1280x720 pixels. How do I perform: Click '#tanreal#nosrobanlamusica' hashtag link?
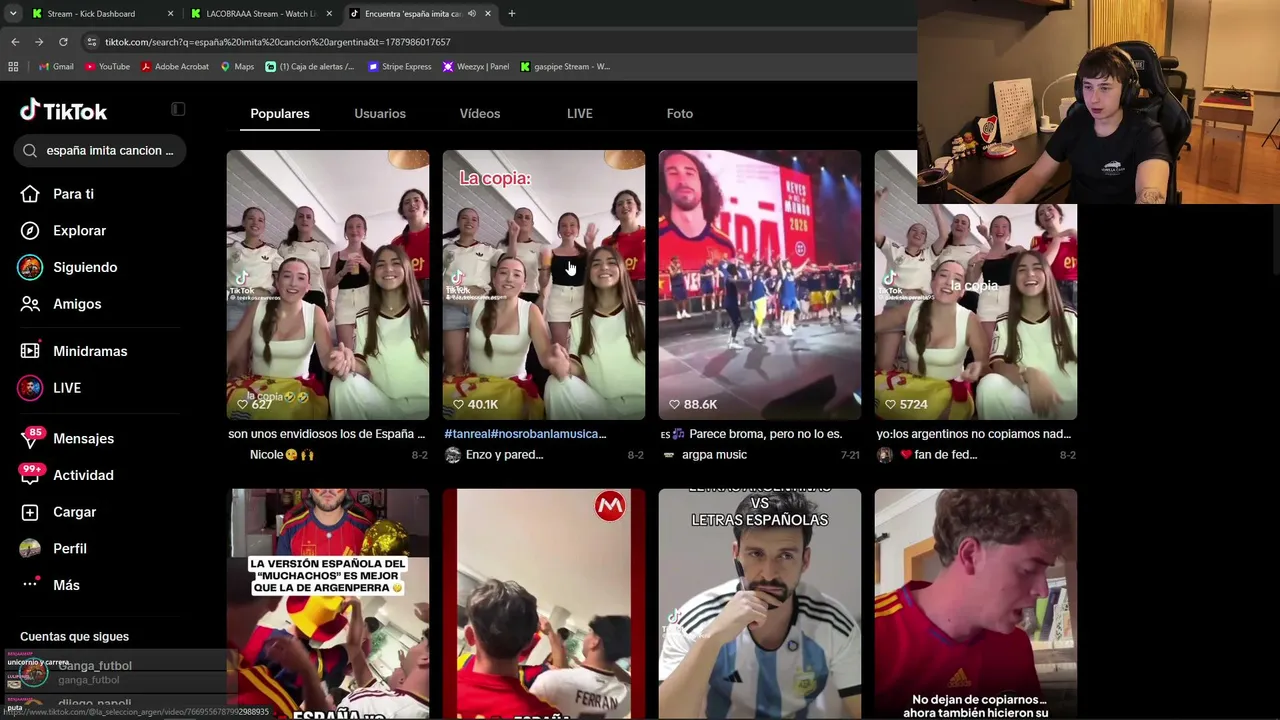pyautogui.click(x=525, y=434)
